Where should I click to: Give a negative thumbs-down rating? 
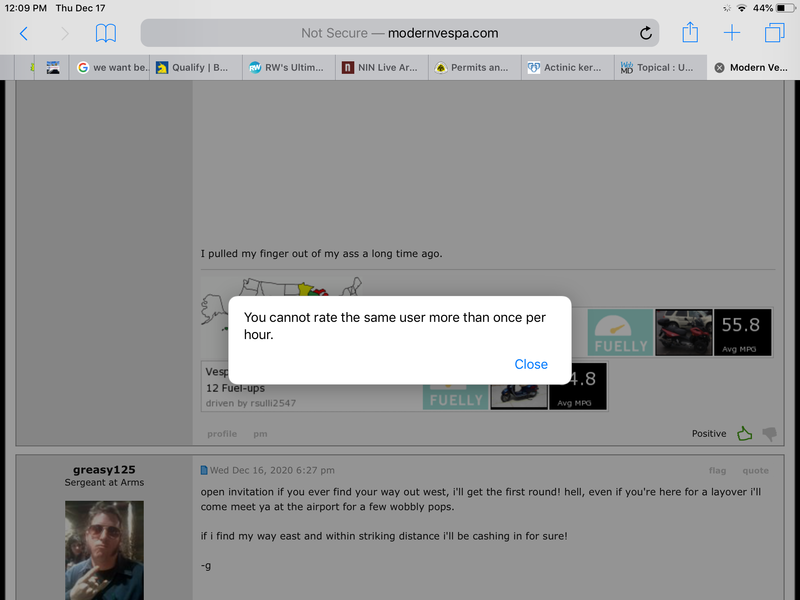pos(769,434)
